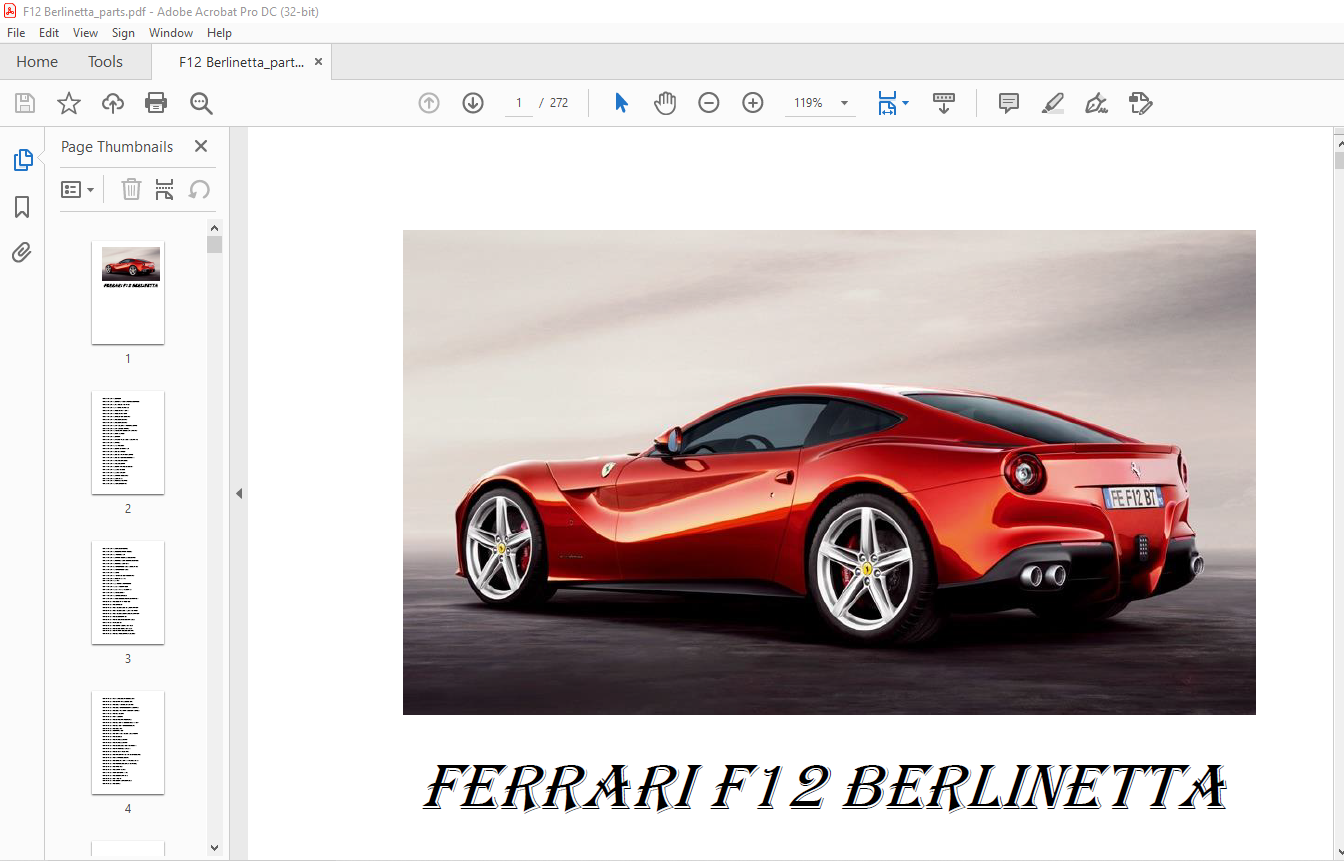The image size is (1344, 861).
Task: Click the Fit page width tool
Action: (887, 103)
